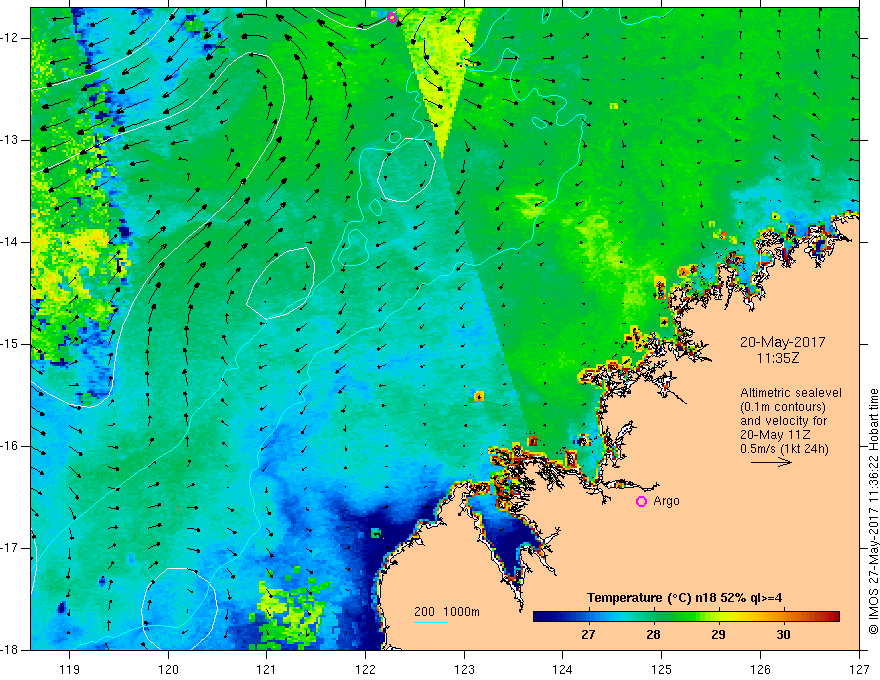Click the magenta Argo legend circle

click(x=641, y=501)
